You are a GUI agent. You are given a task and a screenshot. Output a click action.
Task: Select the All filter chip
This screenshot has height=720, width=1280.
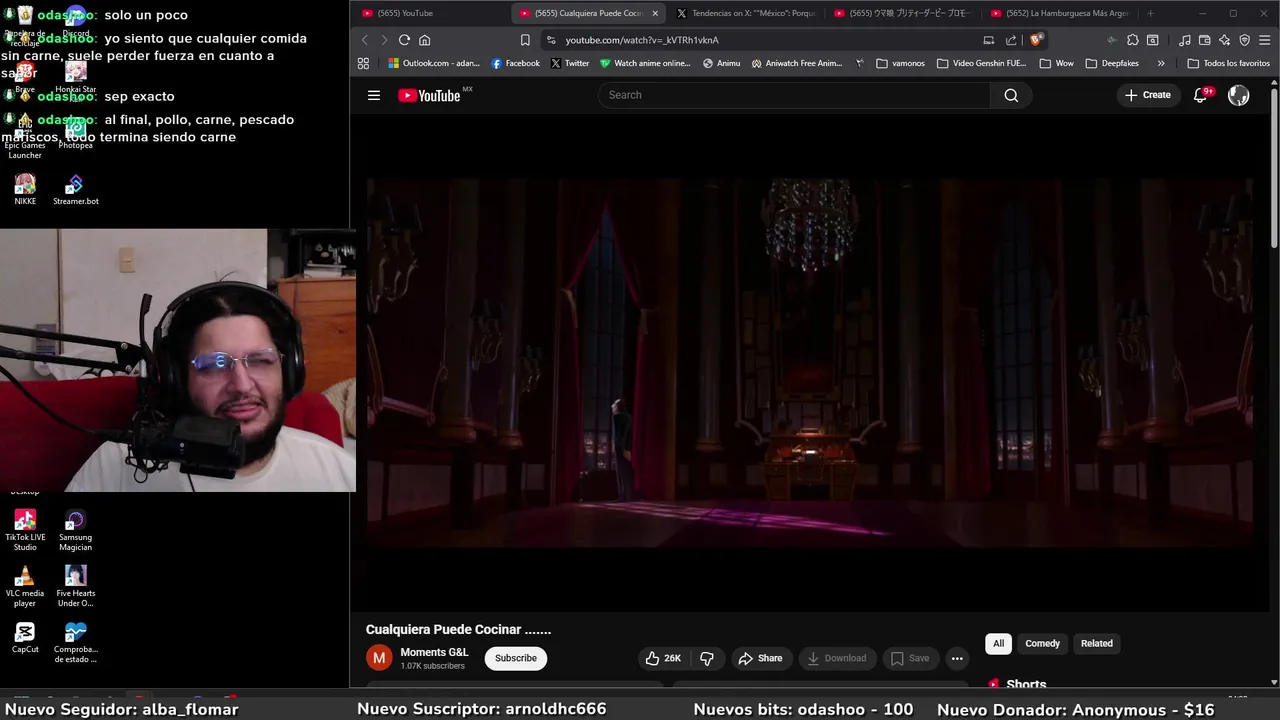998,643
